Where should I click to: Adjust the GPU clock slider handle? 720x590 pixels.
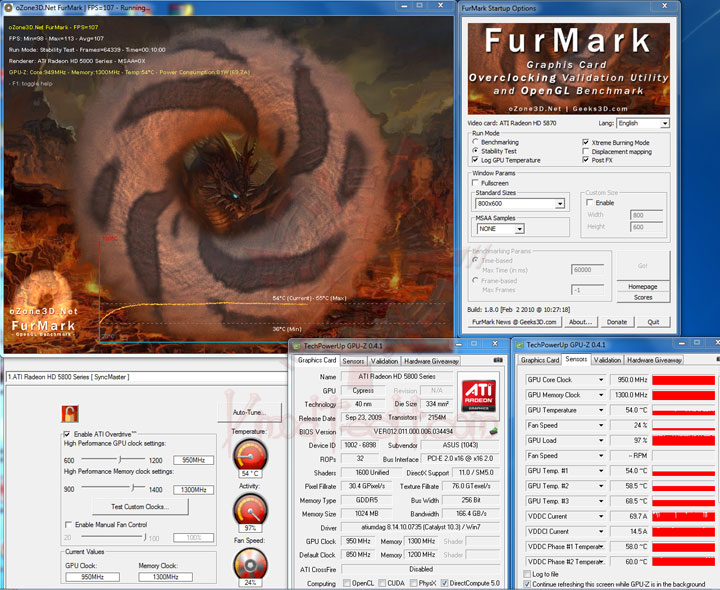point(120,459)
